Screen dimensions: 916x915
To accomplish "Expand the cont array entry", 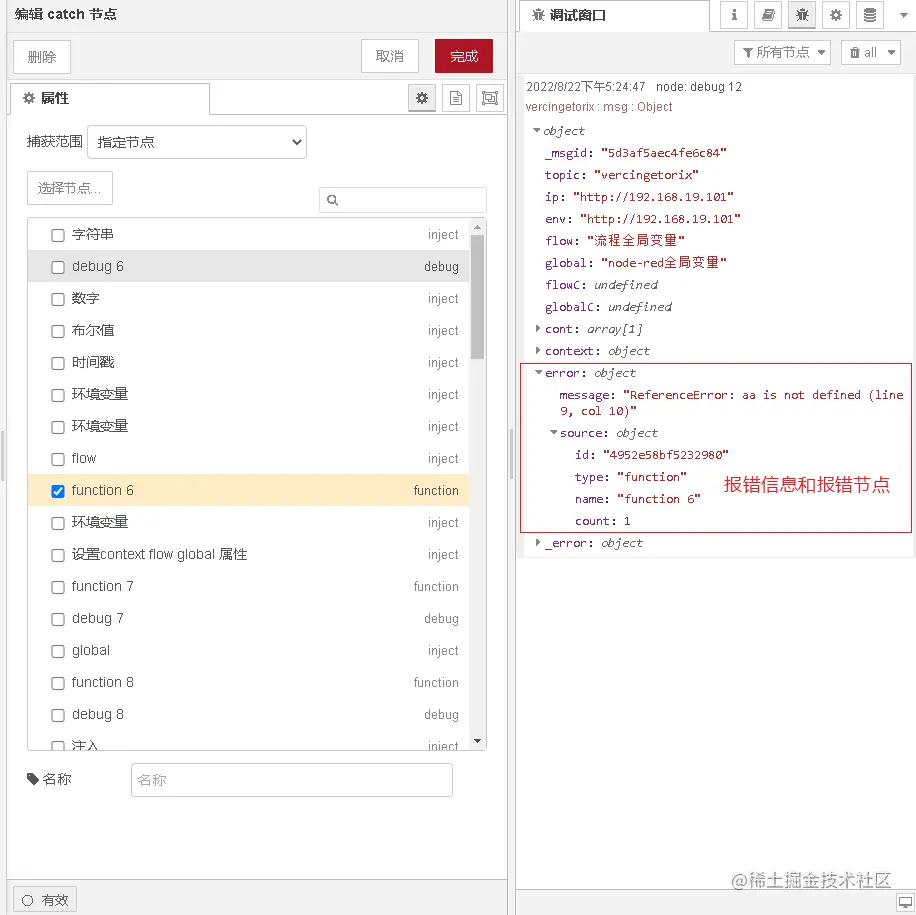I will pos(537,329).
